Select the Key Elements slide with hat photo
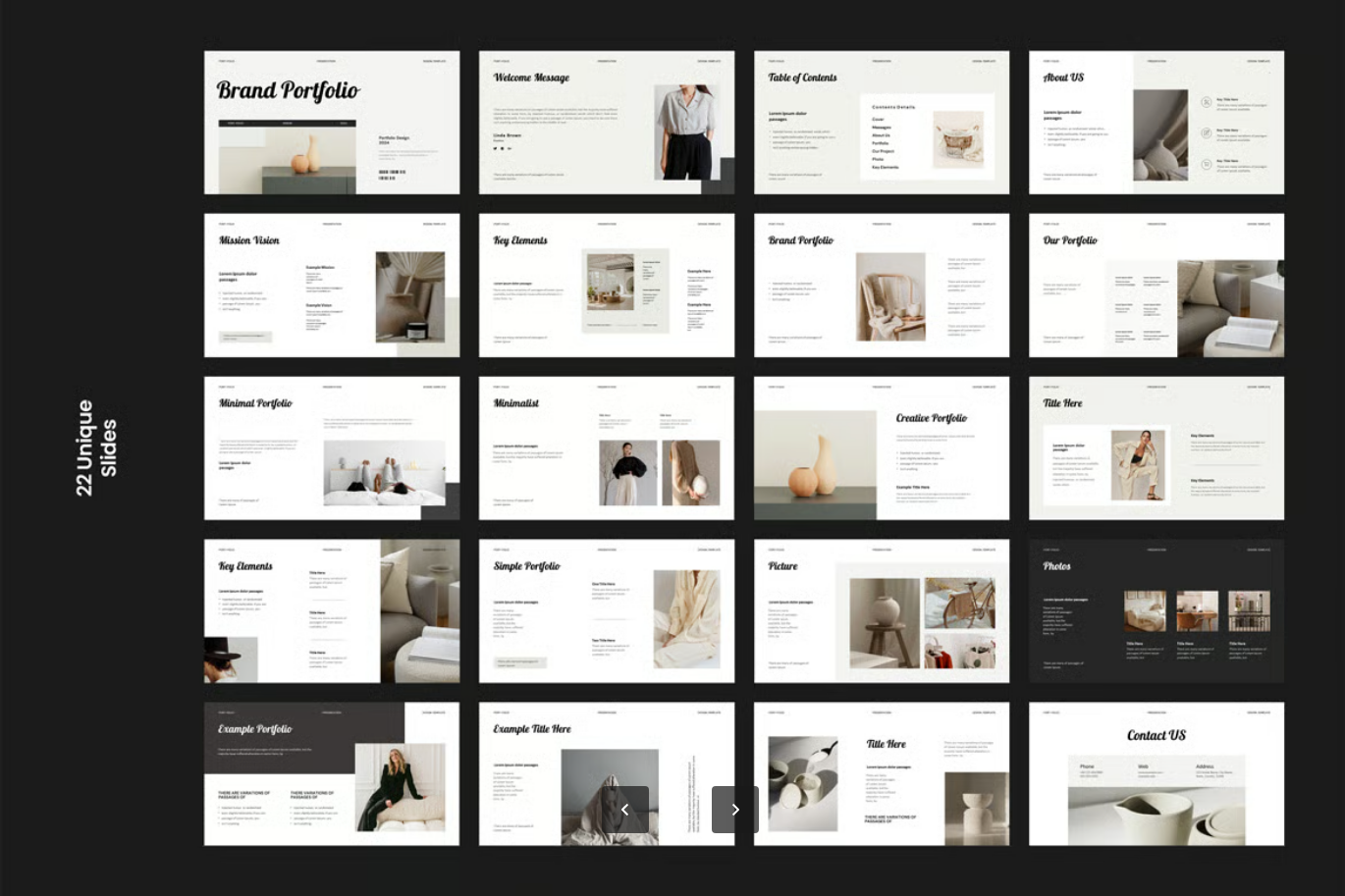This screenshot has width=1345, height=896. point(332,611)
